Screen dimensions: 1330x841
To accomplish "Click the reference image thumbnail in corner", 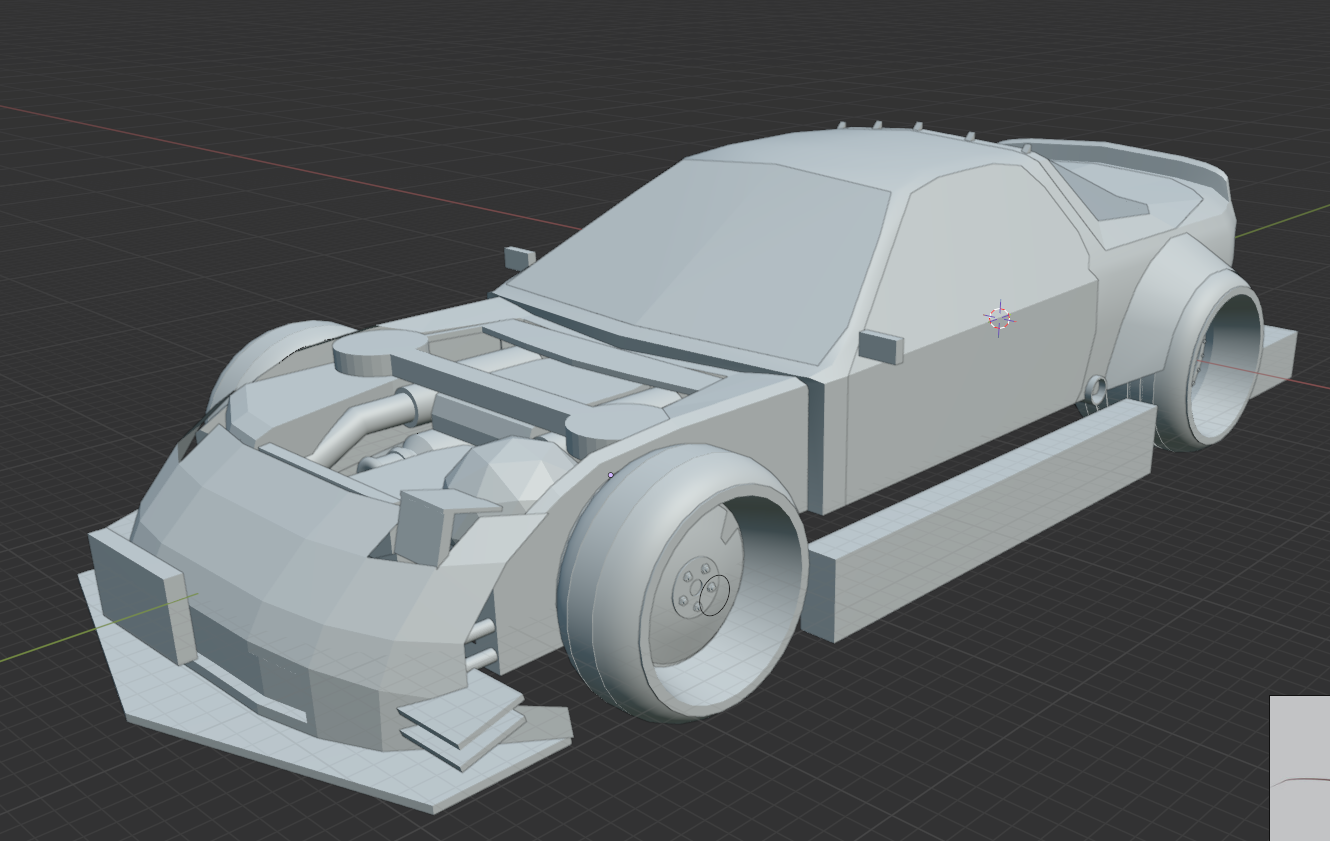I will [x=1300, y=768].
